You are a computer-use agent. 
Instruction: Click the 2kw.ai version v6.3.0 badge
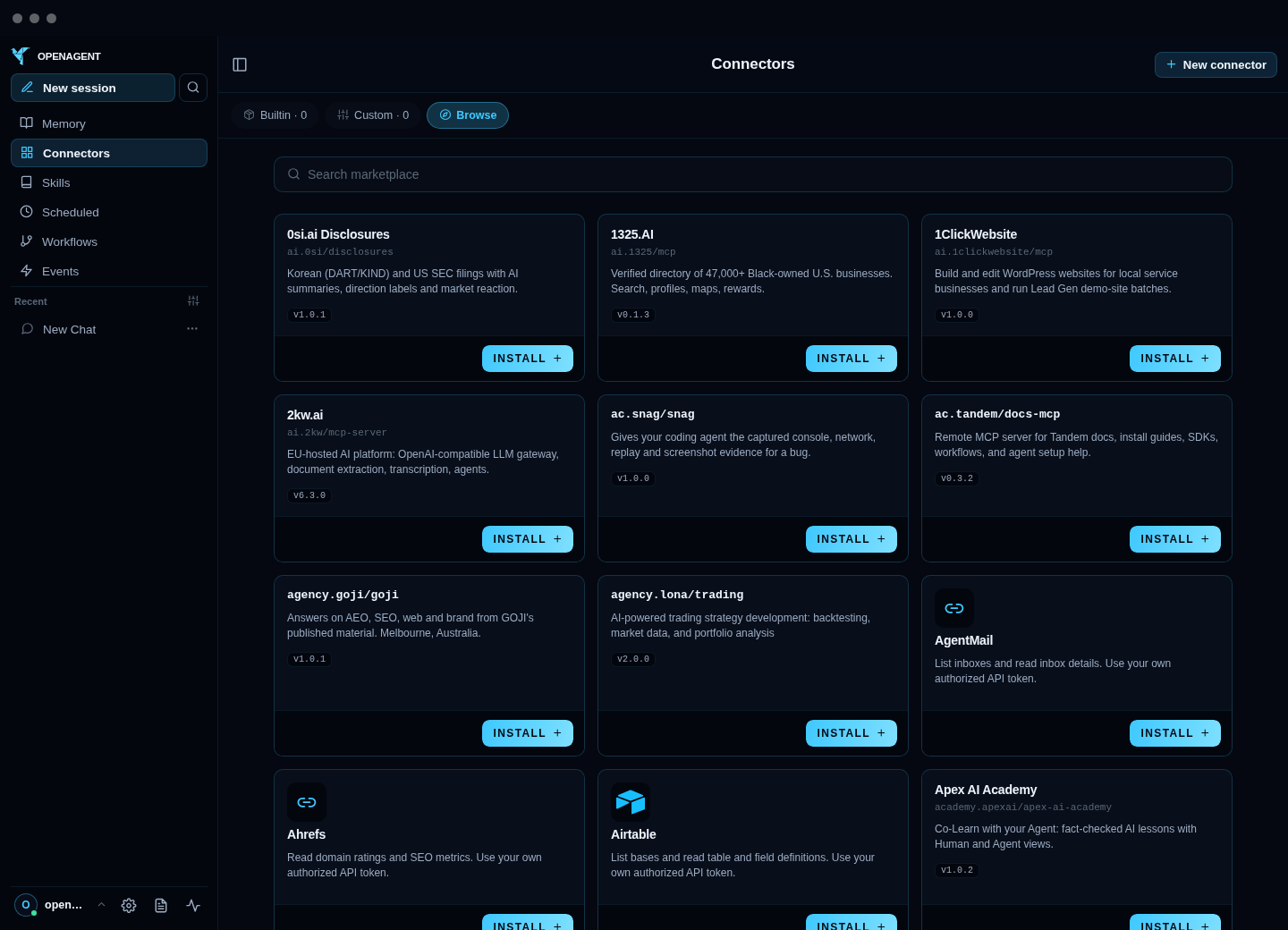(309, 495)
